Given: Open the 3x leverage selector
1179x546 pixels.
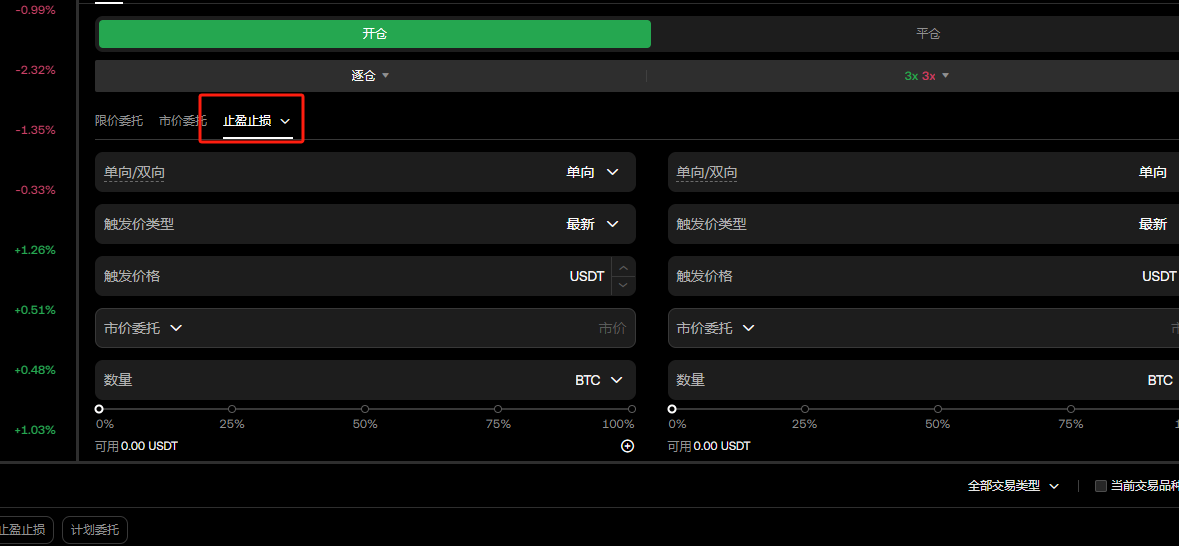Looking at the screenshot, I should [x=927, y=76].
